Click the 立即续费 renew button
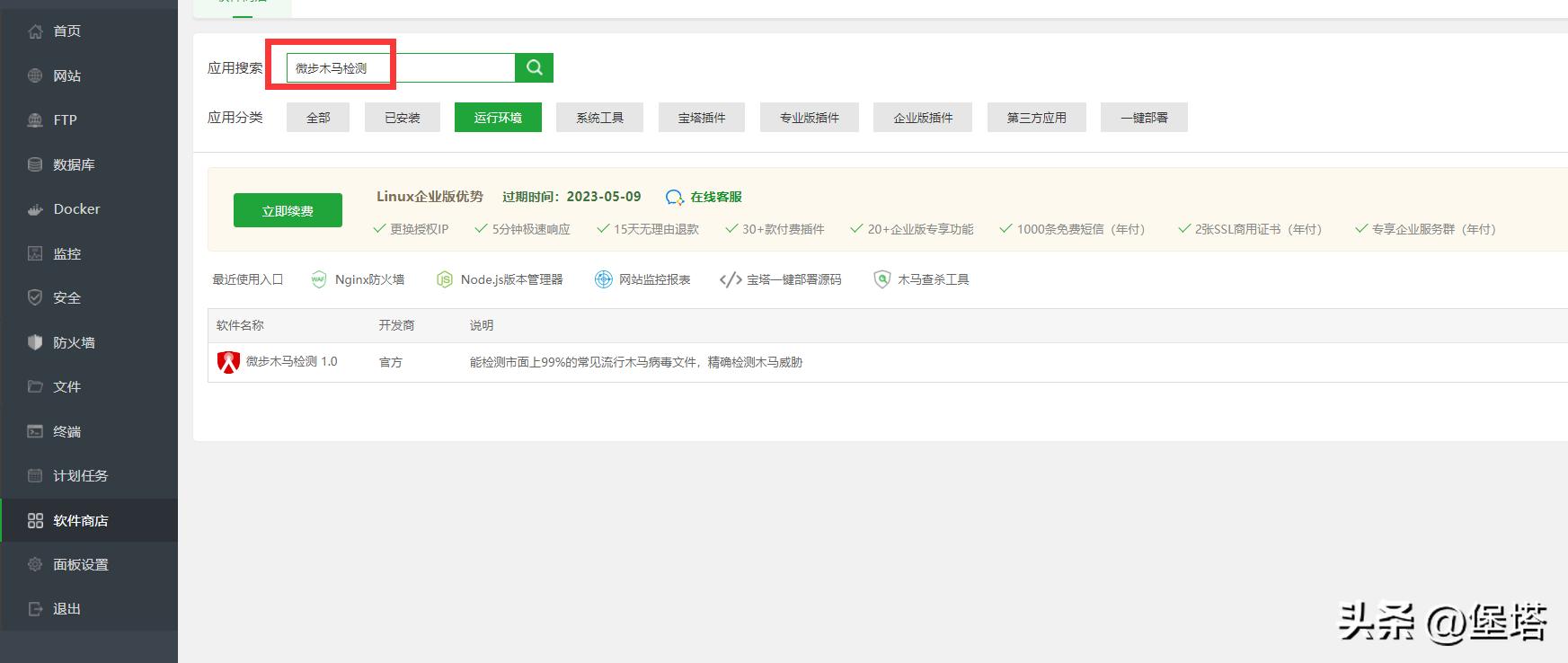Viewport: 1568px width, 663px height. tap(288, 210)
